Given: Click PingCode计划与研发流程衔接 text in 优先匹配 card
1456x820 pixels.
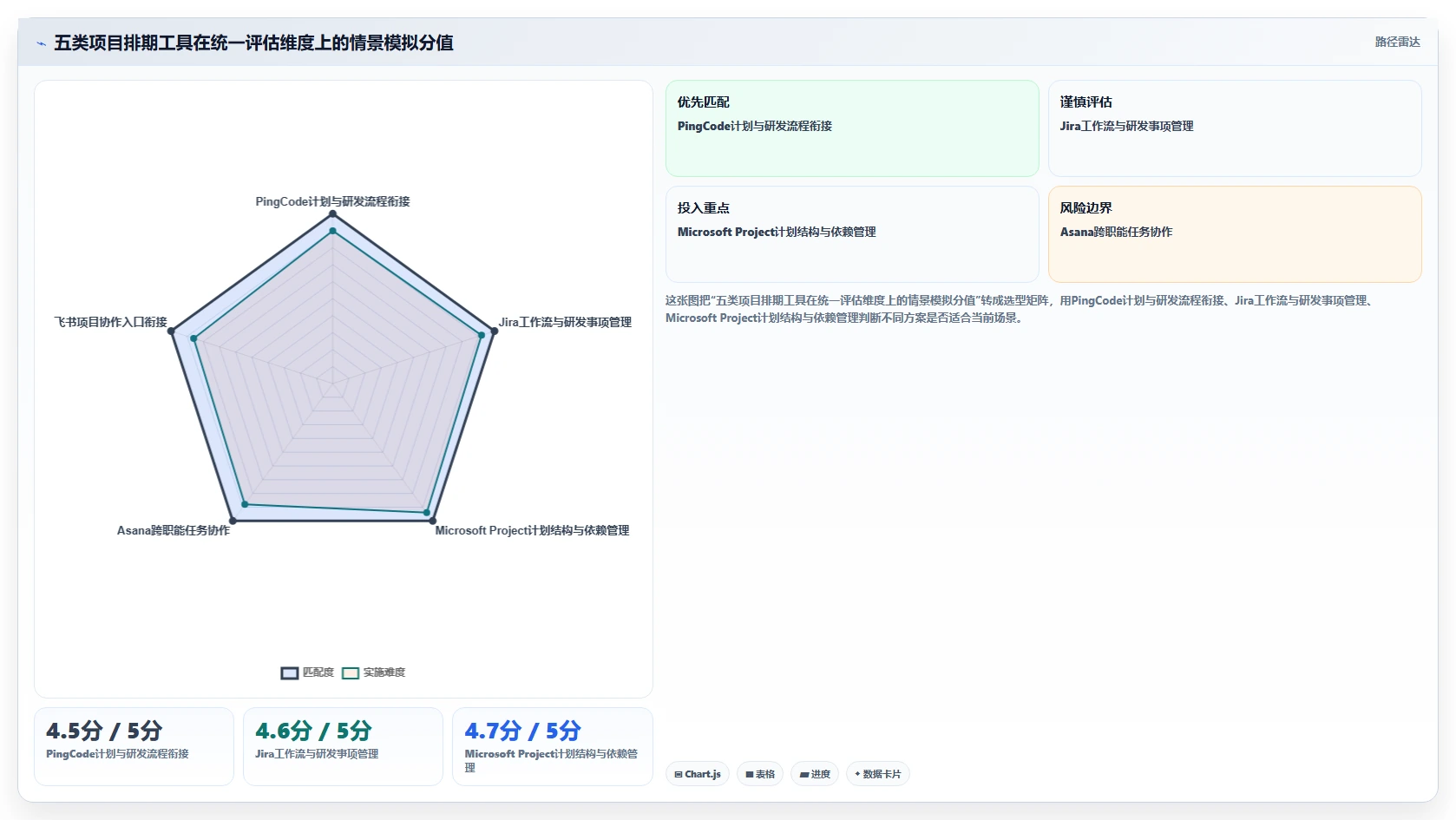Looking at the screenshot, I should coord(755,126).
